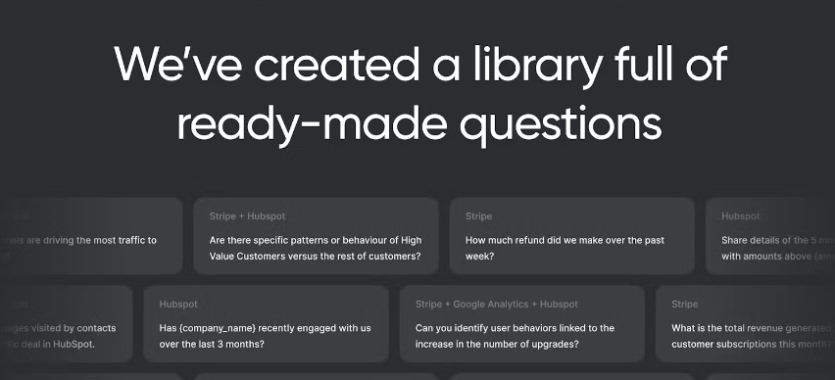Click the Stripe label above the refund question
The image size is (835, 380).
[478, 216]
